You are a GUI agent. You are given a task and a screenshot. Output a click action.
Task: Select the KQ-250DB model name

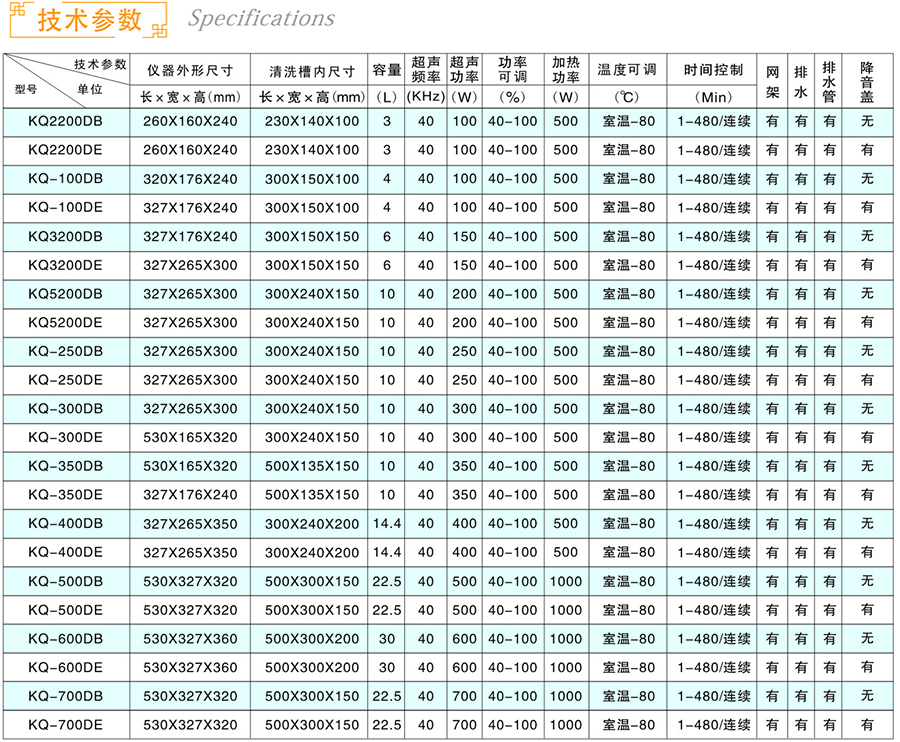[x=65, y=352]
